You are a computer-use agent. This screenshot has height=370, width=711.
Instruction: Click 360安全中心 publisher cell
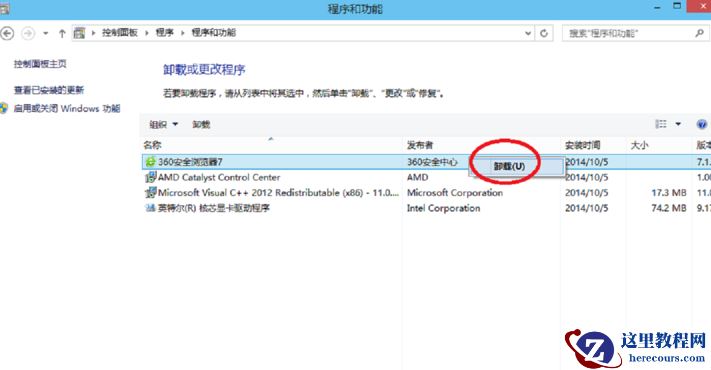click(432, 162)
